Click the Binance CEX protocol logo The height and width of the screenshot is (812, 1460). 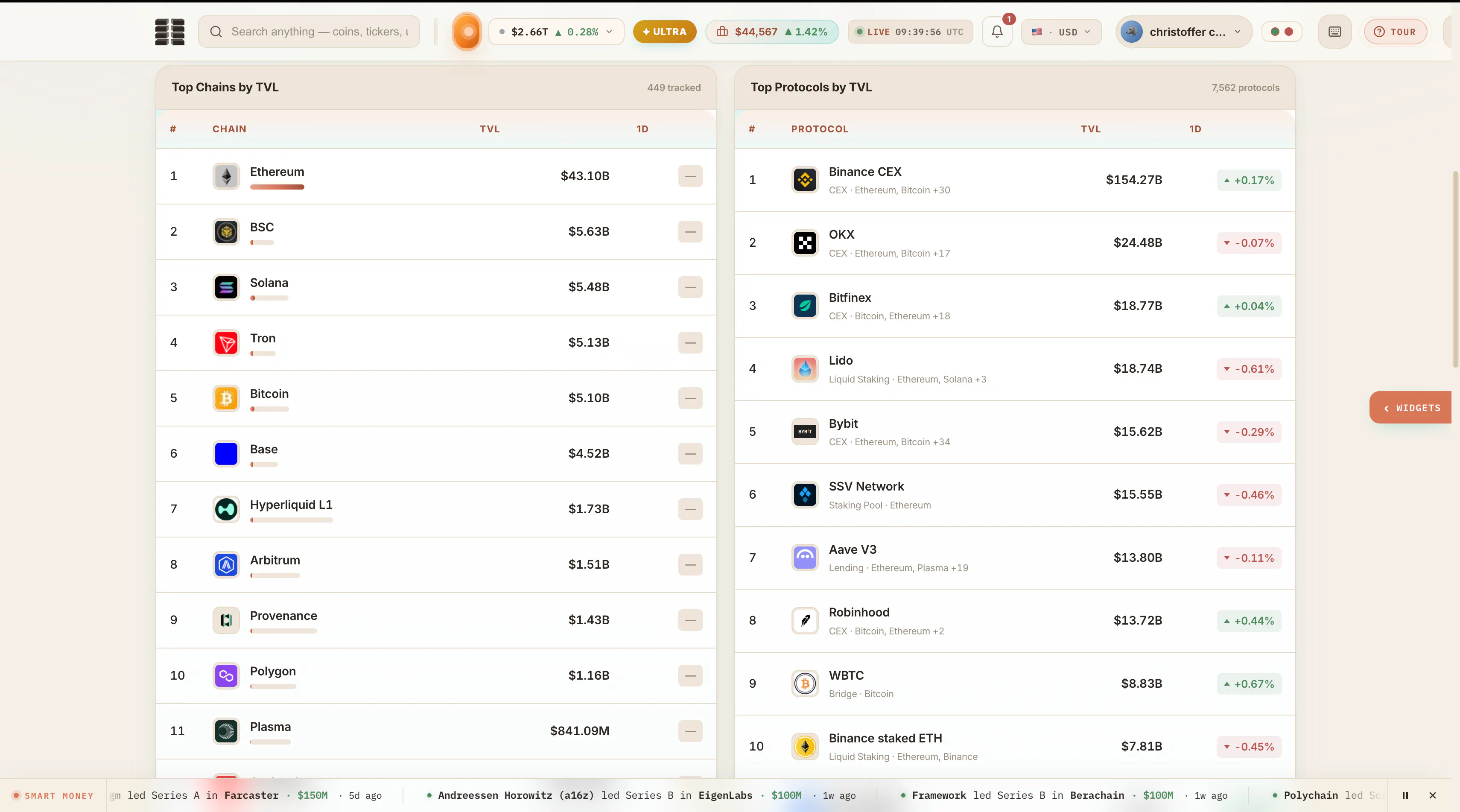pyautogui.click(x=805, y=180)
